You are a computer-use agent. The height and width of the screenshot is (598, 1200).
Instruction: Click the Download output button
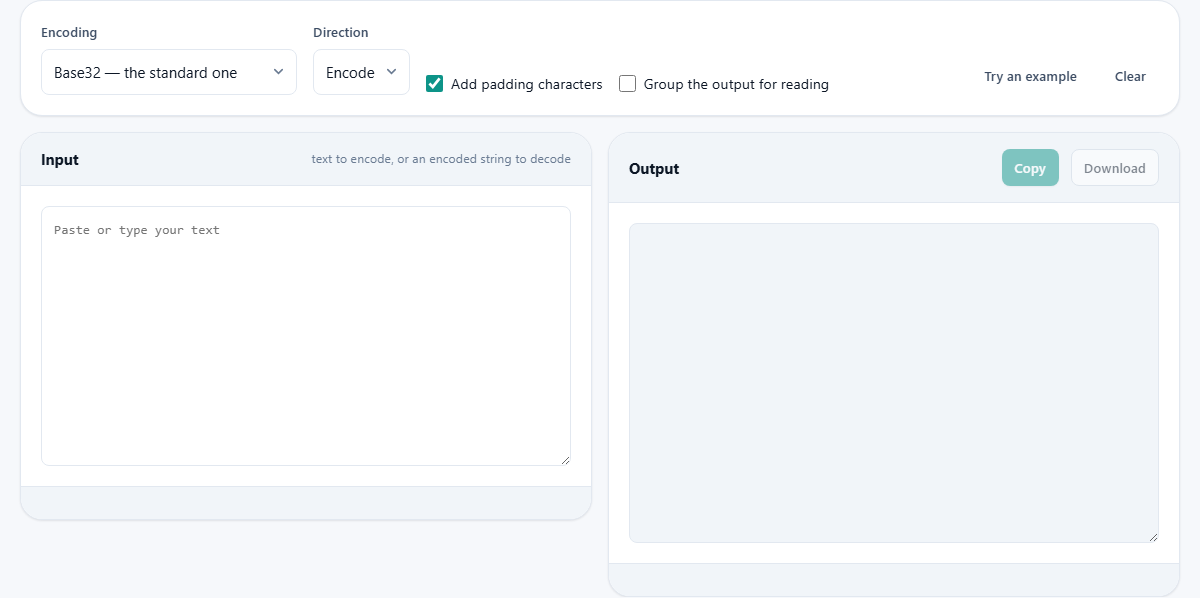point(1115,168)
